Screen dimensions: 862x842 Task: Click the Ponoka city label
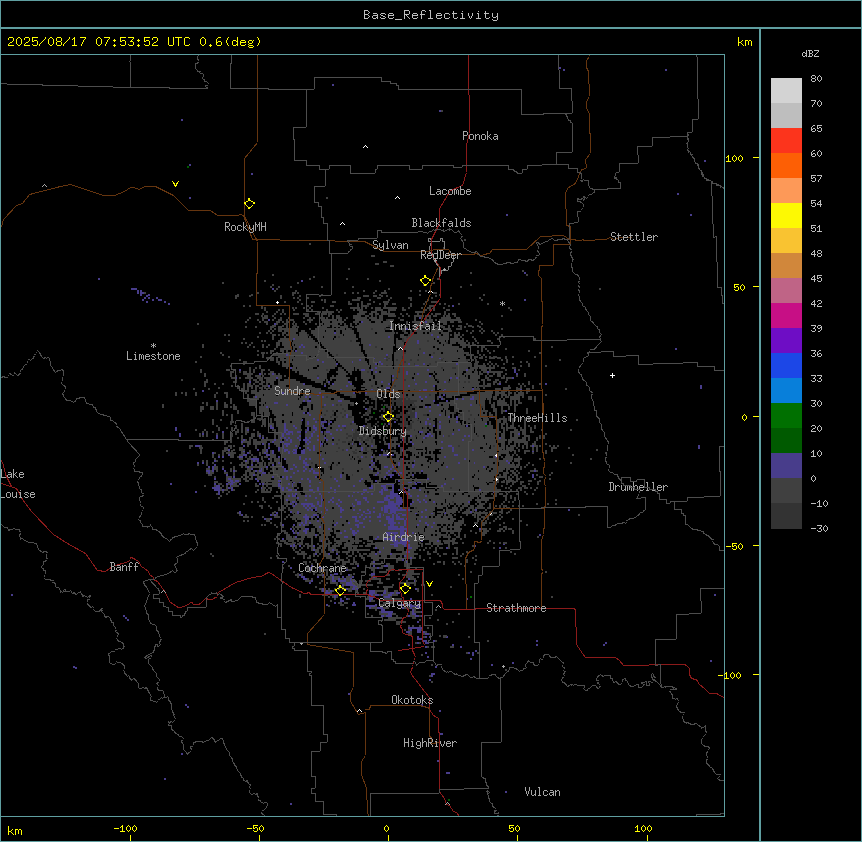[x=480, y=136]
